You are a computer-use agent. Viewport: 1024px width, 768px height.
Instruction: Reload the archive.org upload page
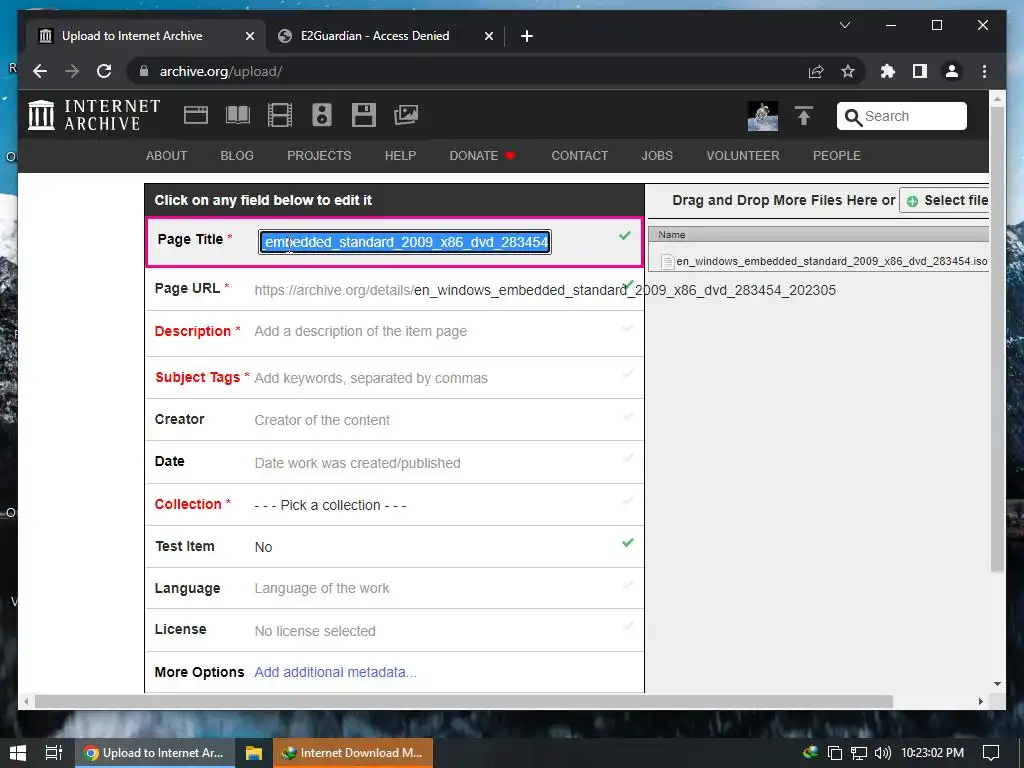point(104,71)
